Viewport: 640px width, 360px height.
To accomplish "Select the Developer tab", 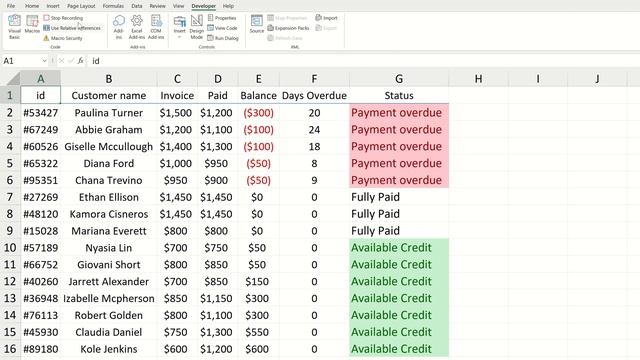I will [x=204, y=6].
